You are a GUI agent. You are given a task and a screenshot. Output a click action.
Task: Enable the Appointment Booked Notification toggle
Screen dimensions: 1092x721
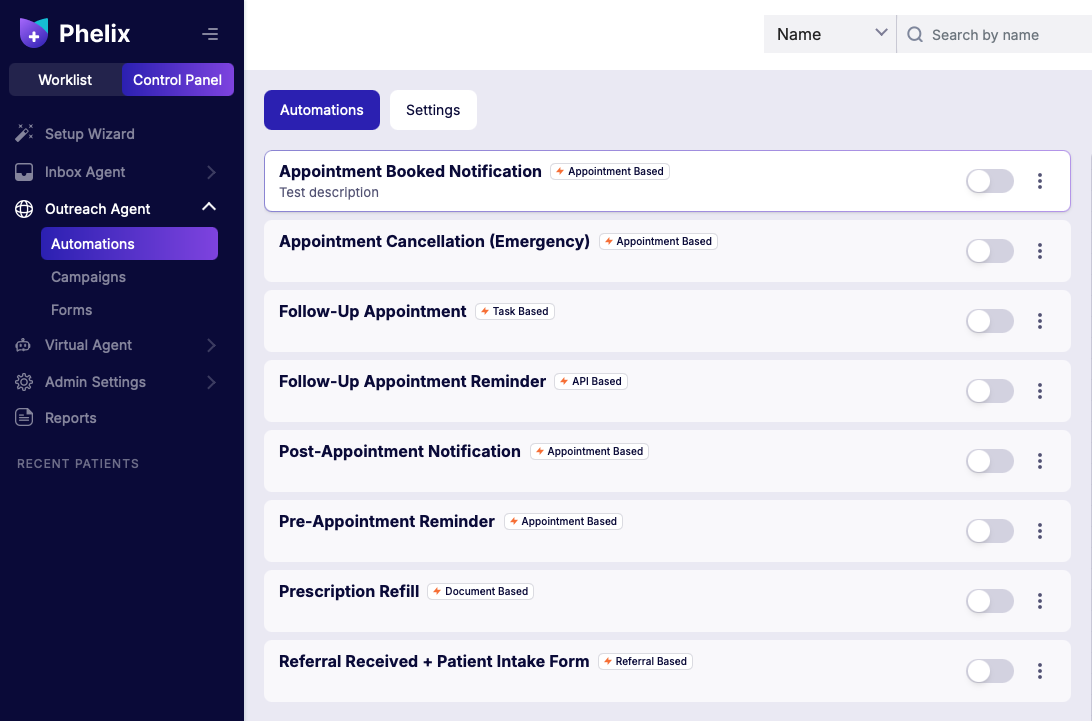pos(990,181)
